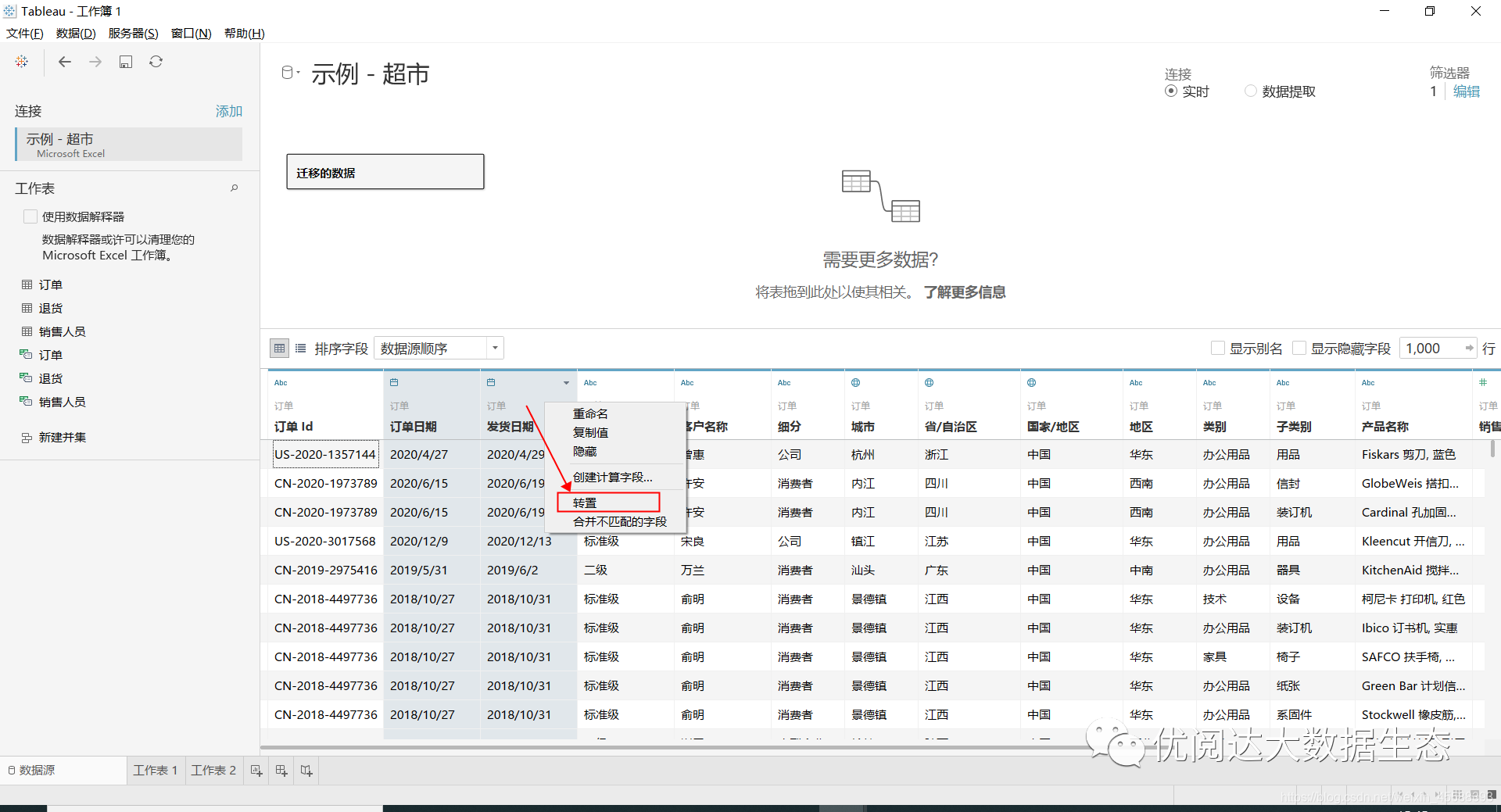
Task: Open 排序字段 数据源顺序 dropdown
Action: [439, 349]
